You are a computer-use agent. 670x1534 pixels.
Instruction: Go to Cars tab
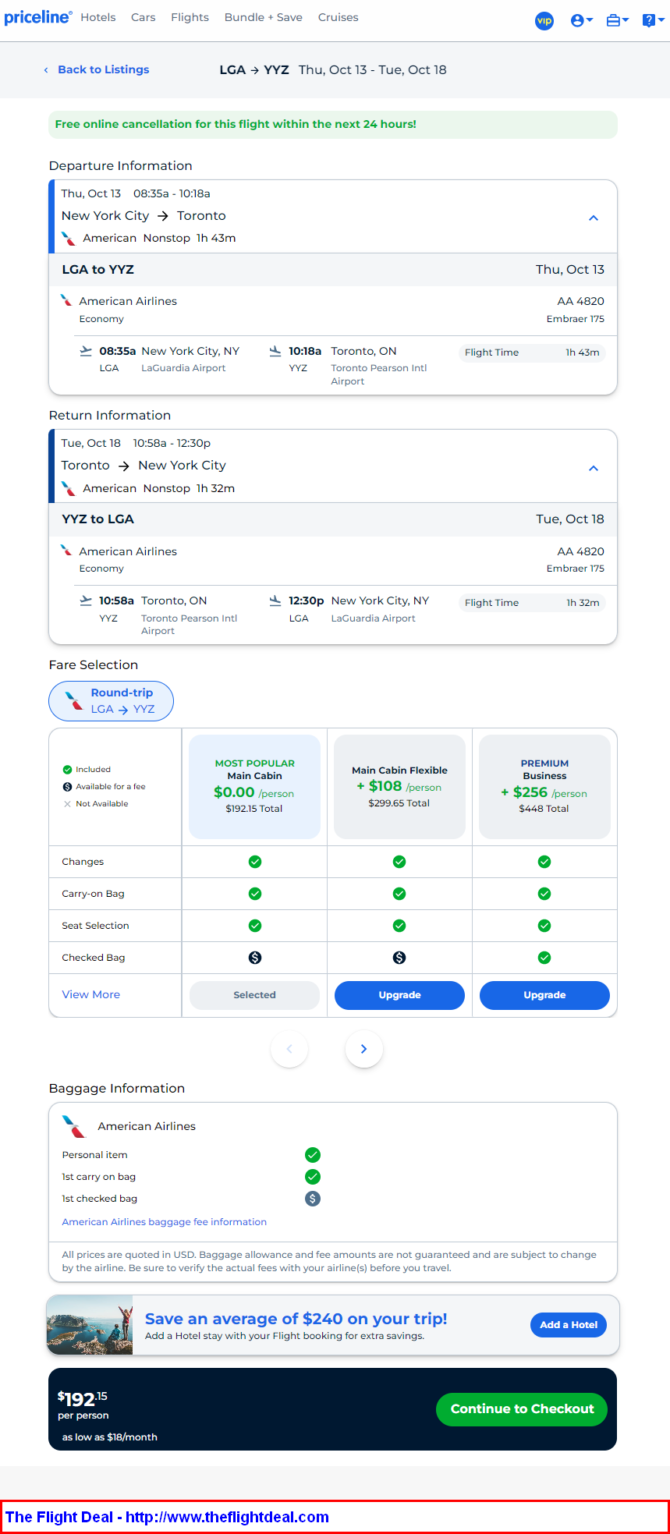click(x=143, y=17)
